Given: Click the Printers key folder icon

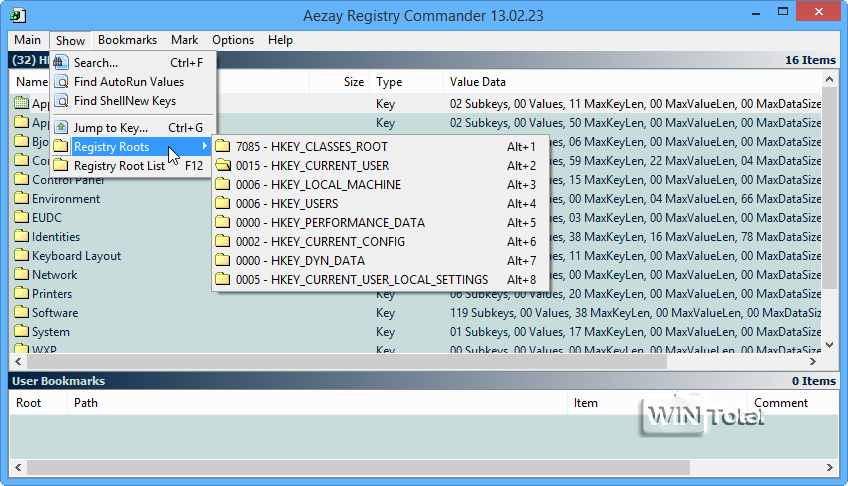Looking at the screenshot, I should click(22, 294).
